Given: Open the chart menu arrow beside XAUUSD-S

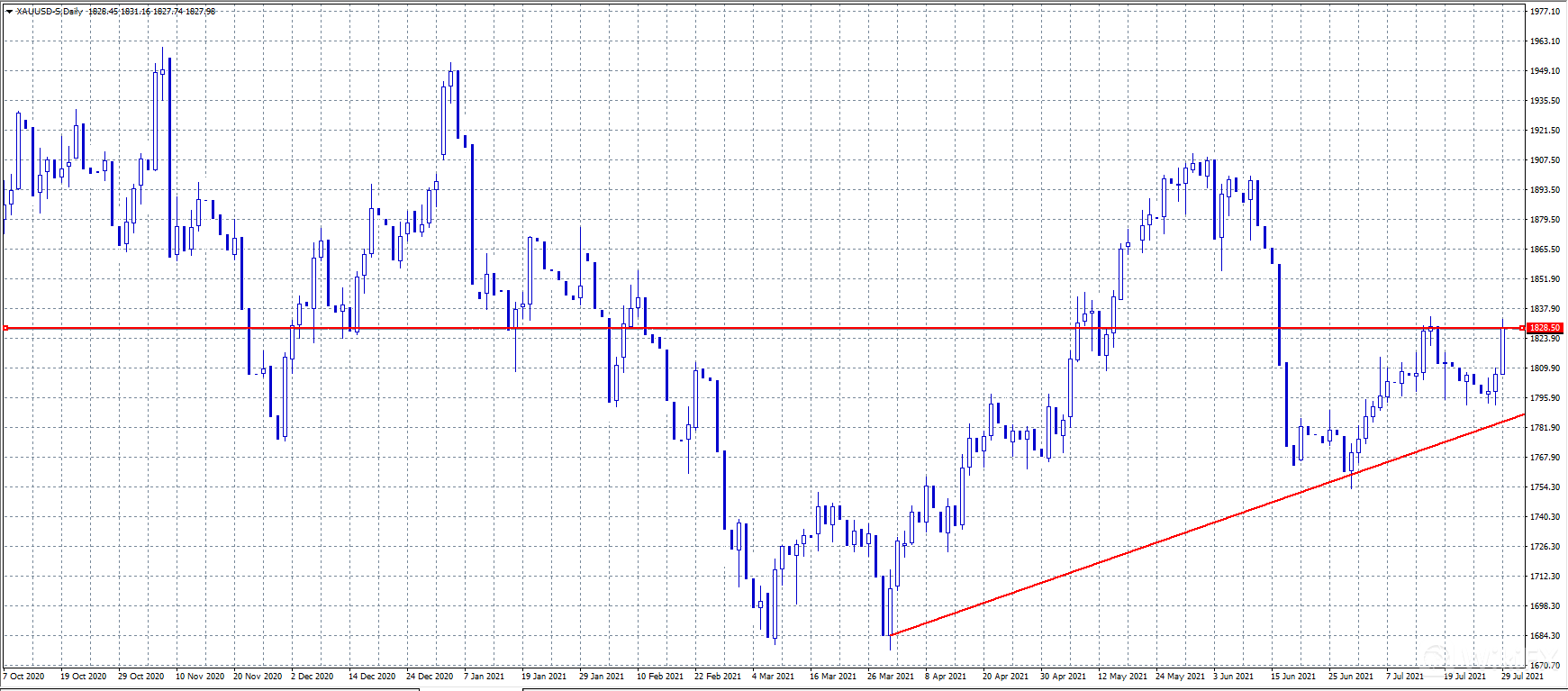Looking at the screenshot, I should (9, 12).
